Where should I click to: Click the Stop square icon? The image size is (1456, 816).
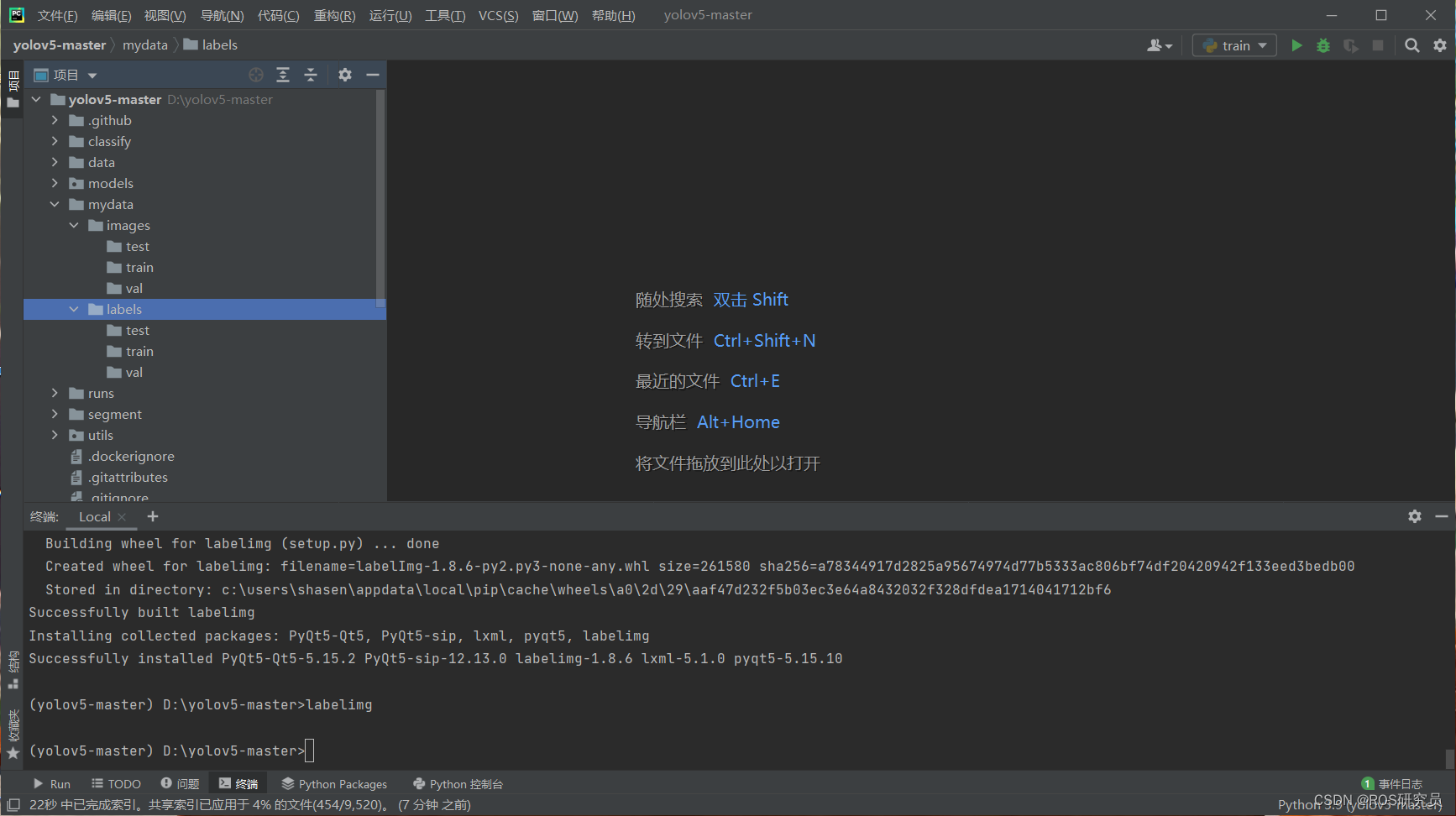[x=1377, y=45]
